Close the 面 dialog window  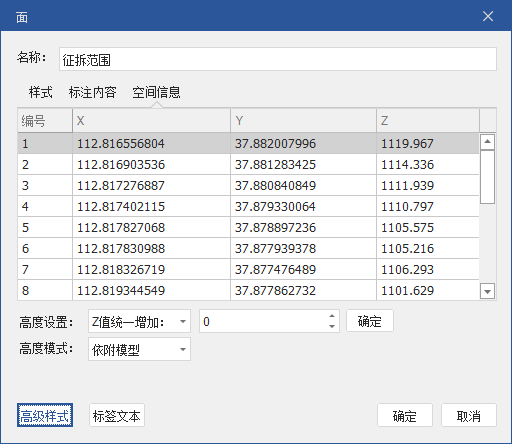[488, 16]
